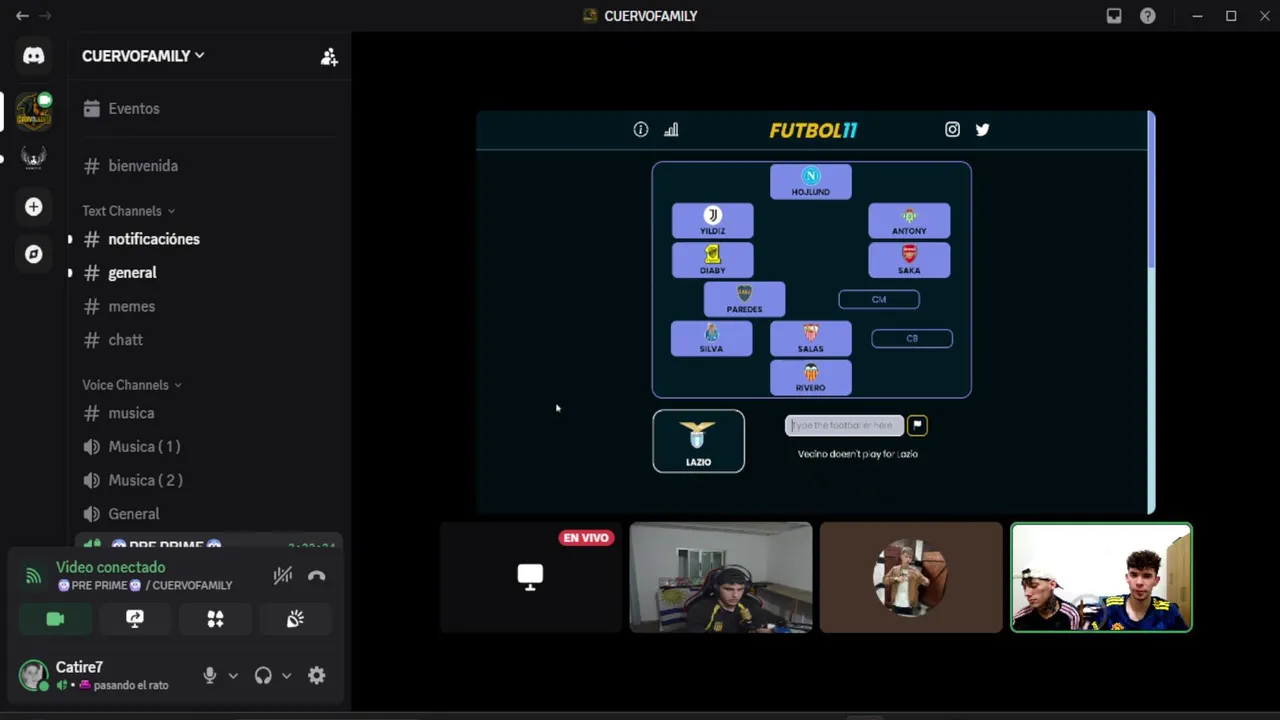Select the participant tile with circular avatar
This screenshot has width=1280, height=720.
(911, 577)
